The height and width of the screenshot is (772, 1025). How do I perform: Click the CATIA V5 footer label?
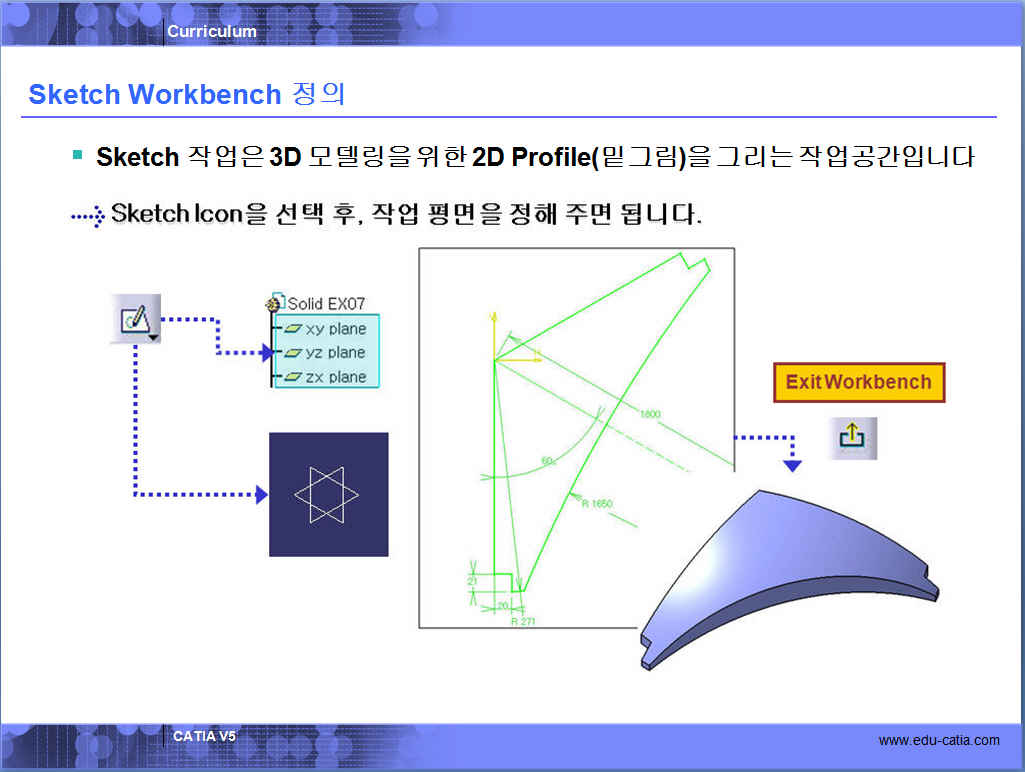(204, 736)
